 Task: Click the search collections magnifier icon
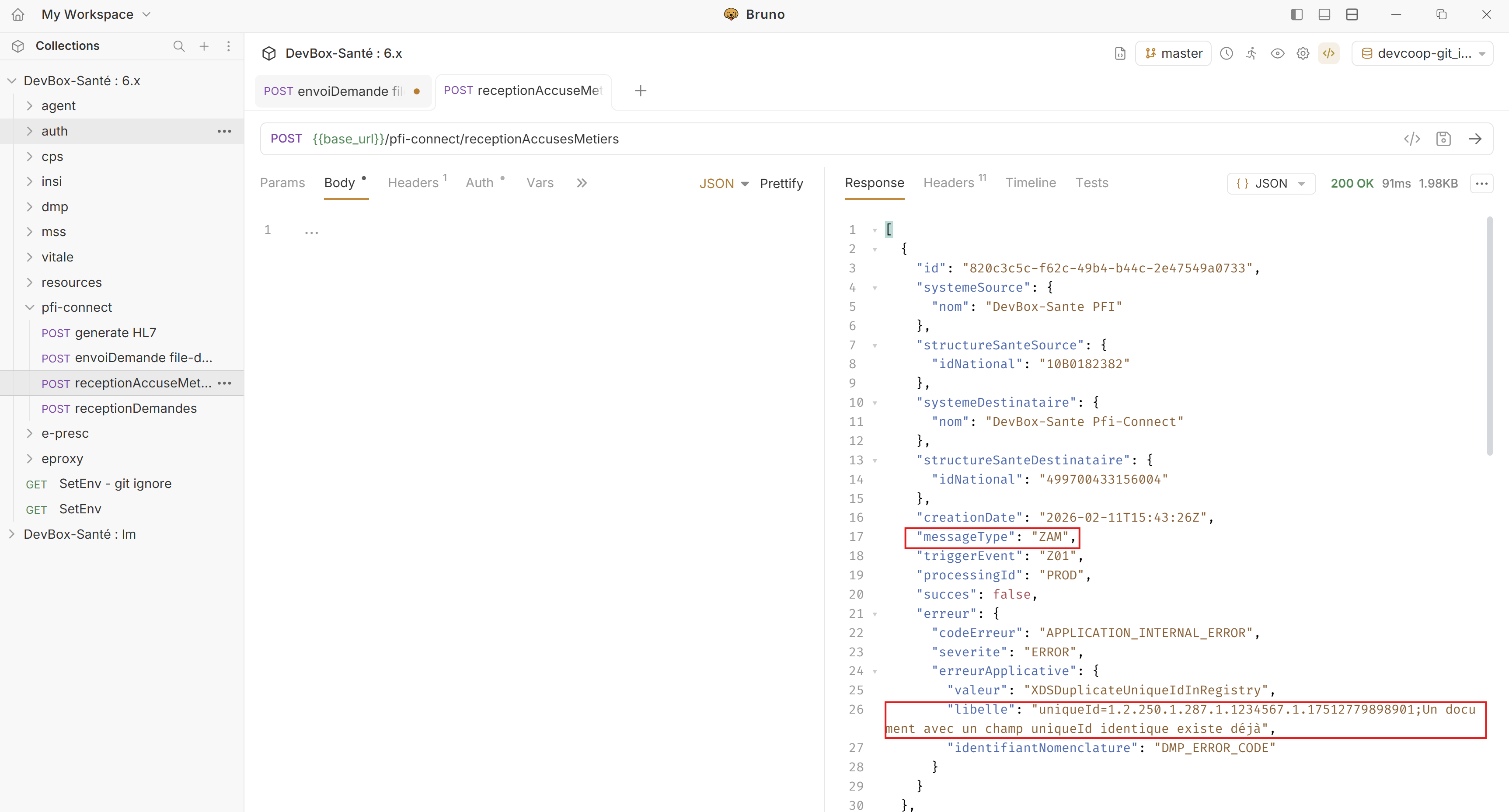(x=179, y=46)
